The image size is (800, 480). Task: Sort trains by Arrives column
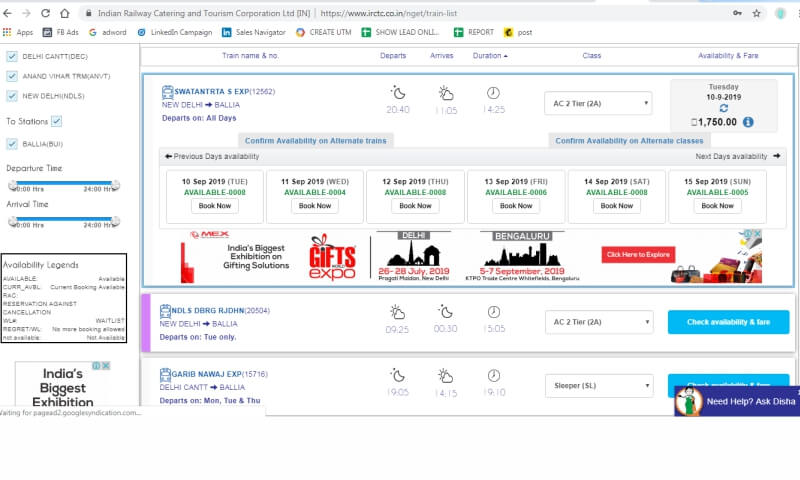pos(441,56)
